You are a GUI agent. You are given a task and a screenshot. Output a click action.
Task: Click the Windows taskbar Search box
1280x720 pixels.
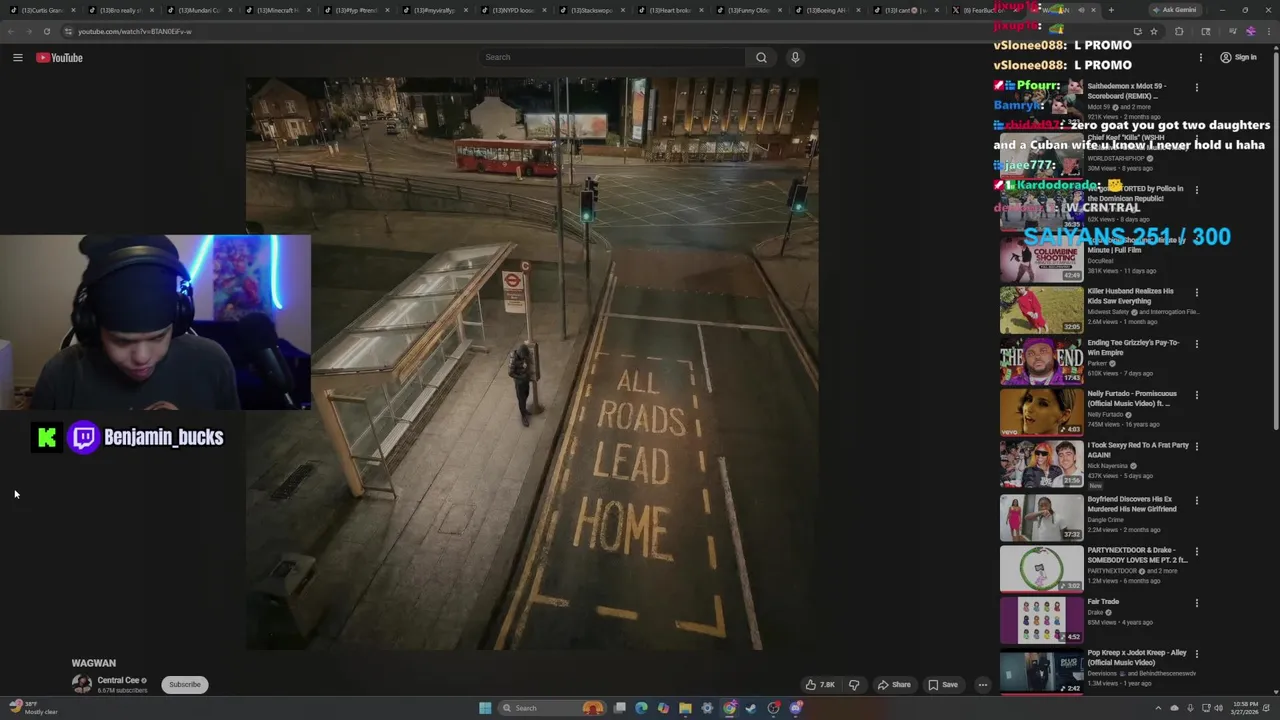(x=550, y=708)
